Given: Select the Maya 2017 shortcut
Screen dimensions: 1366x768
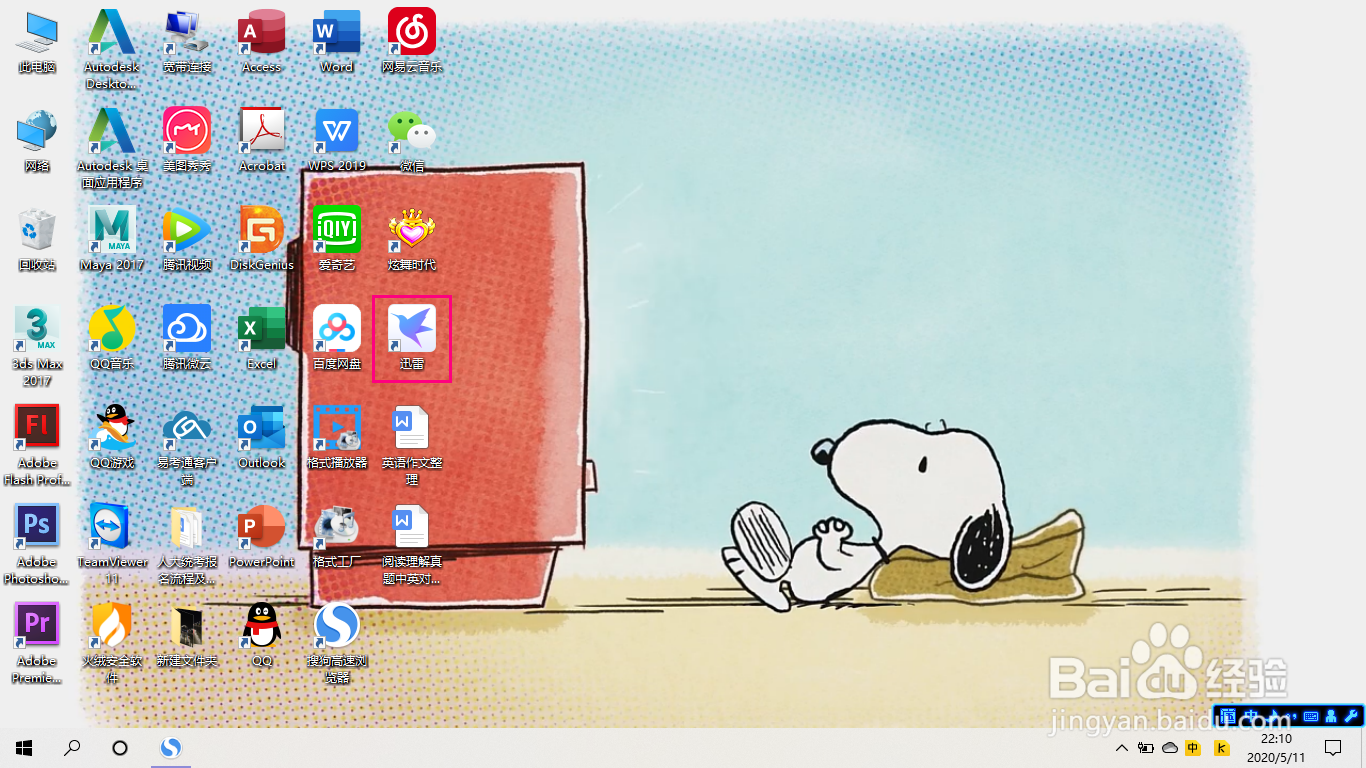Looking at the screenshot, I should pyautogui.click(x=112, y=240).
